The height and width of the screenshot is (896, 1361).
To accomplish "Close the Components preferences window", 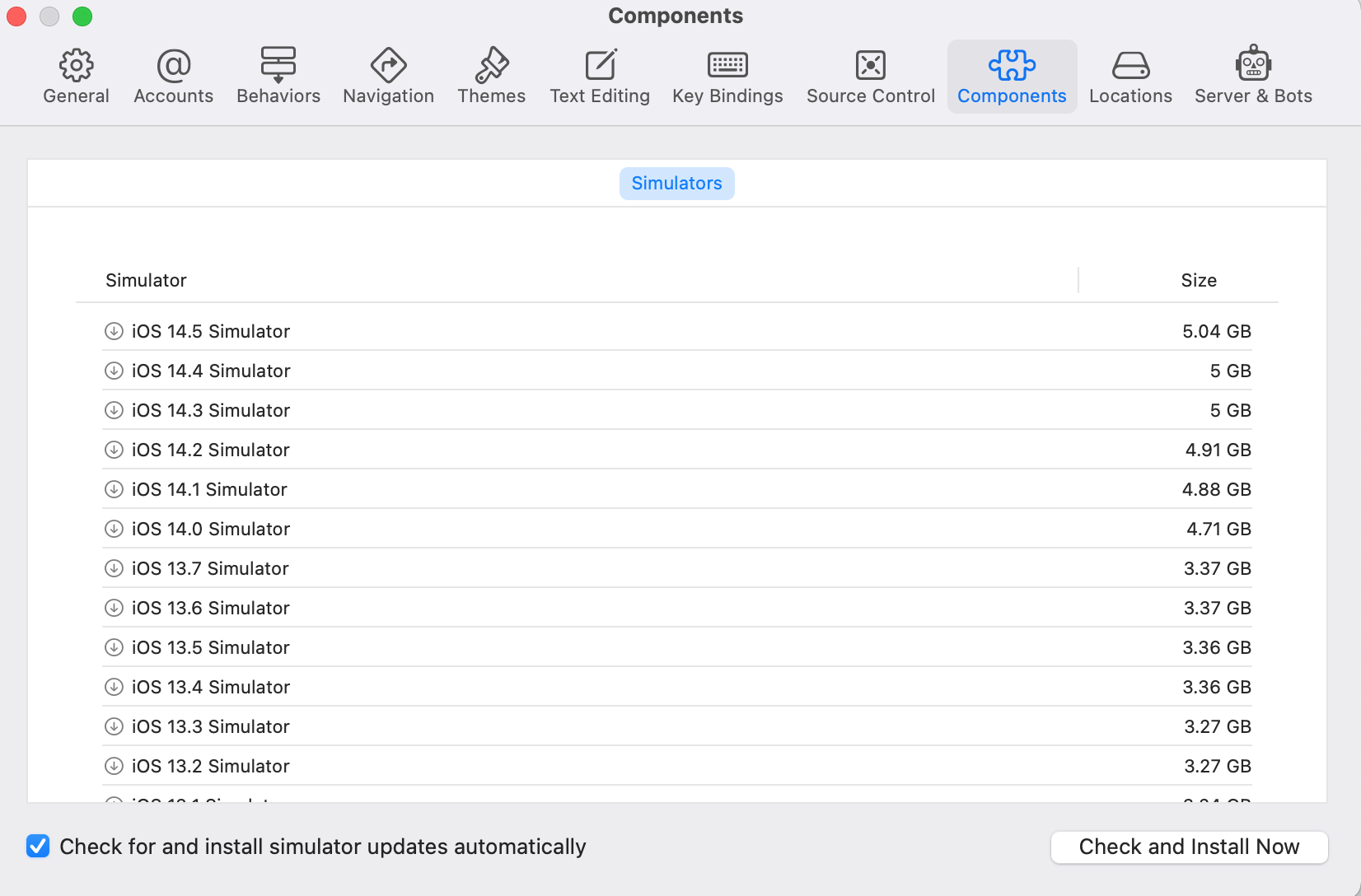I will (x=16, y=16).
